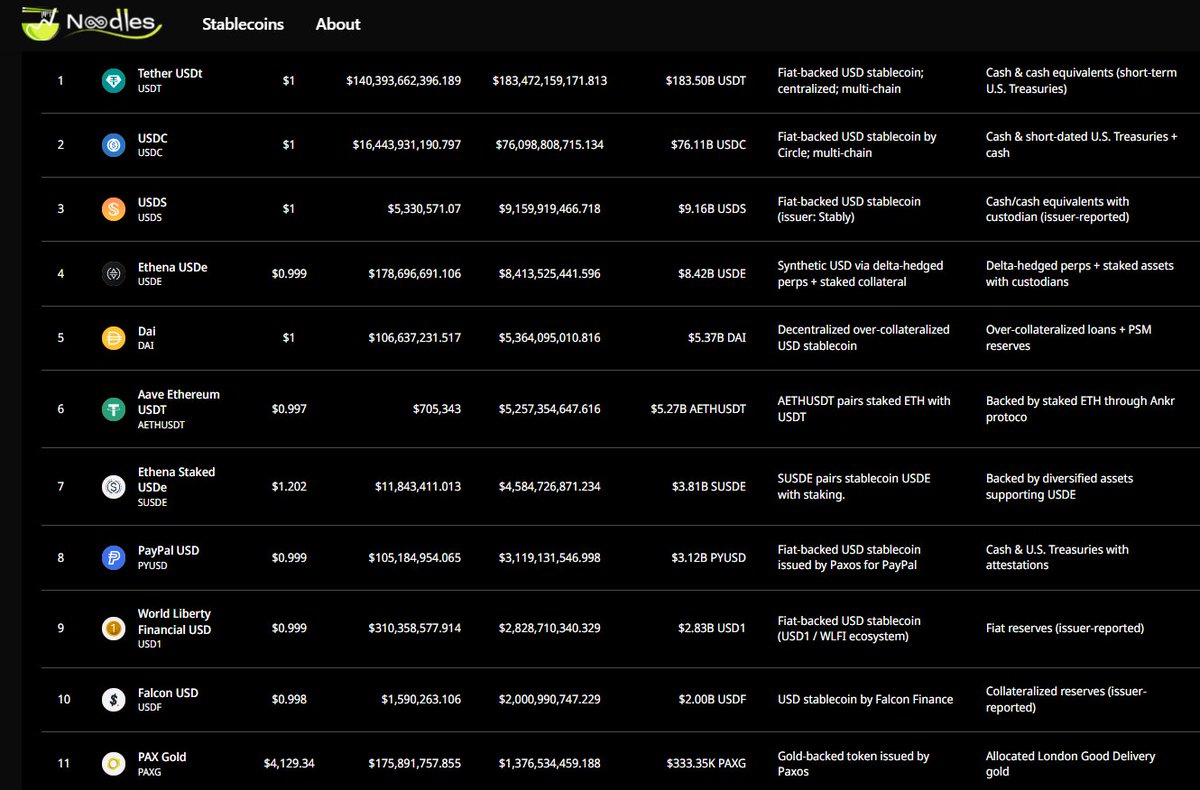The height and width of the screenshot is (790, 1200).
Task: Click market cap $5,364,095,010.816
Action: 550,338
